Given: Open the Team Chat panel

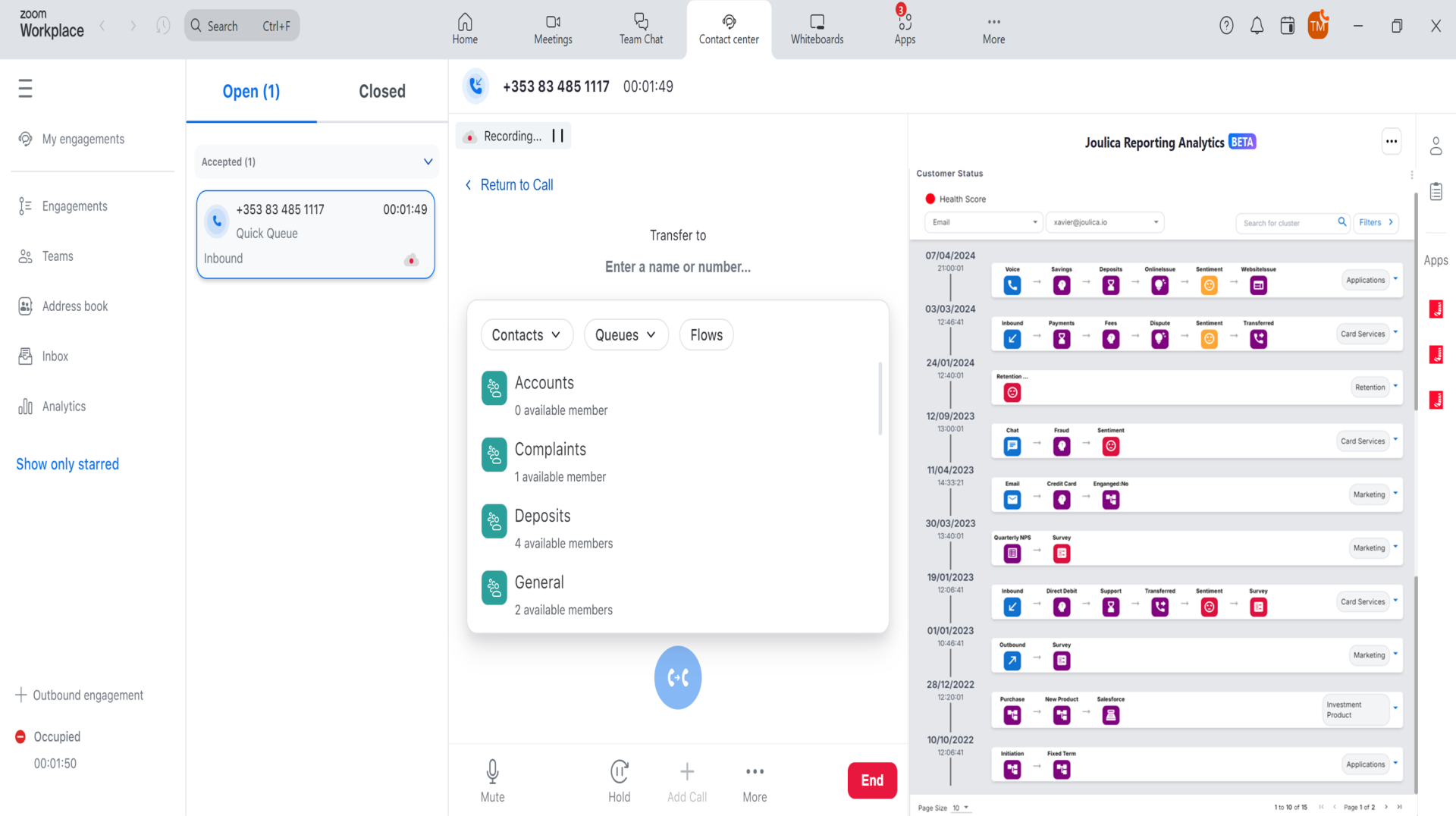Looking at the screenshot, I should [x=641, y=28].
